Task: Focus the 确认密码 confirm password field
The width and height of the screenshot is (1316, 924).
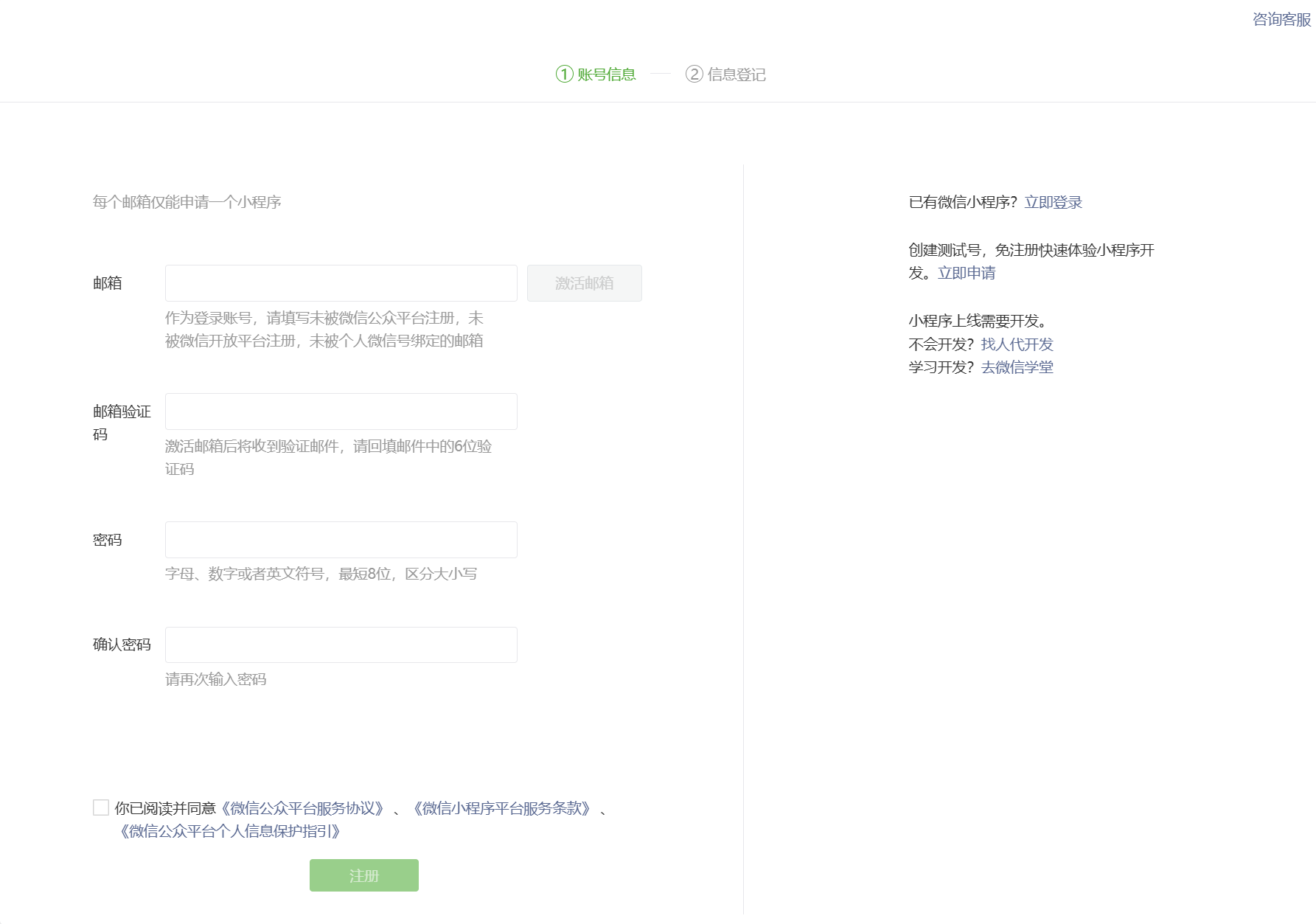Action: click(341, 645)
